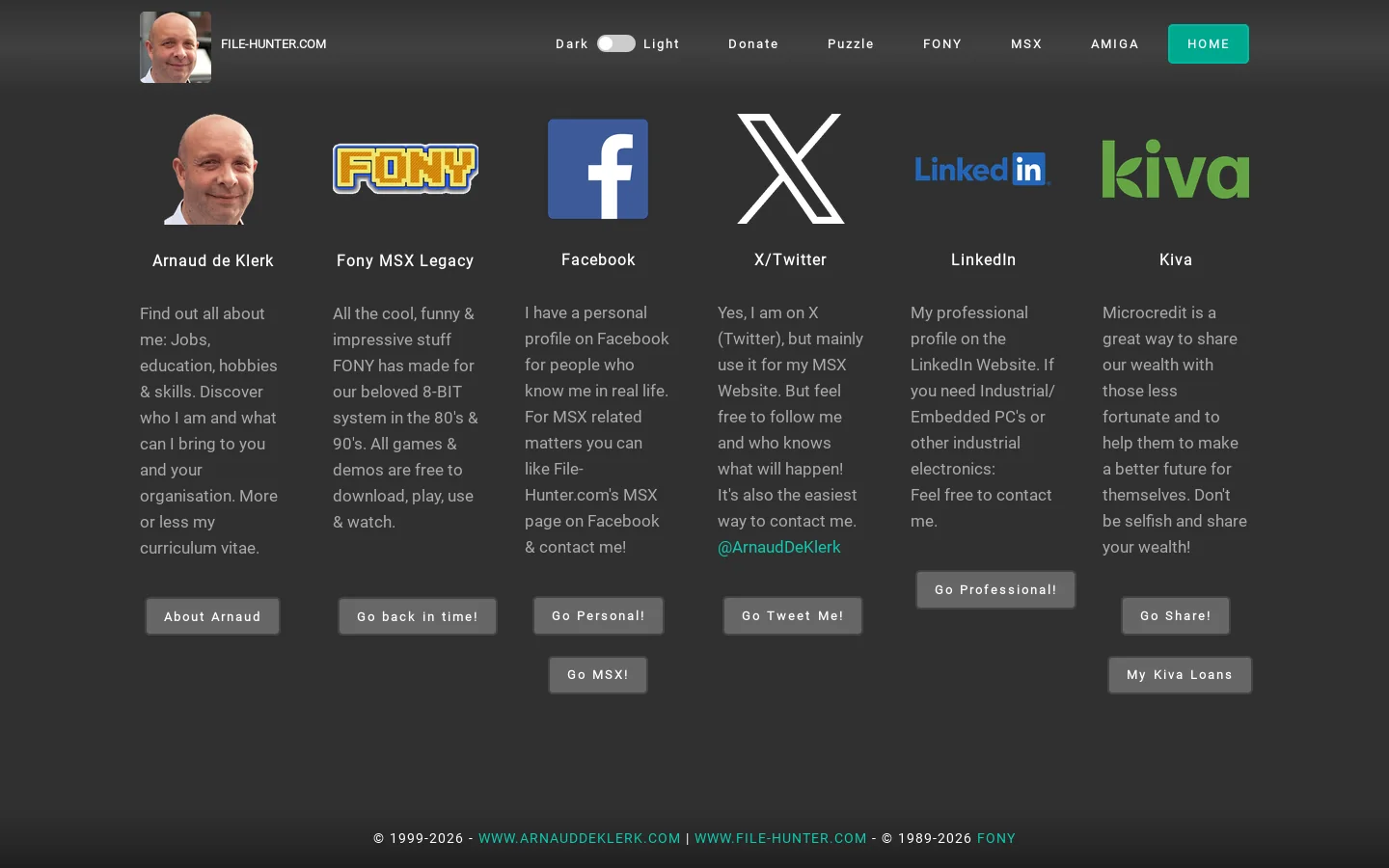This screenshot has height=868, width=1389.
Task: Click the Arnaud de Klerk heading
Action: coord(213,260)
